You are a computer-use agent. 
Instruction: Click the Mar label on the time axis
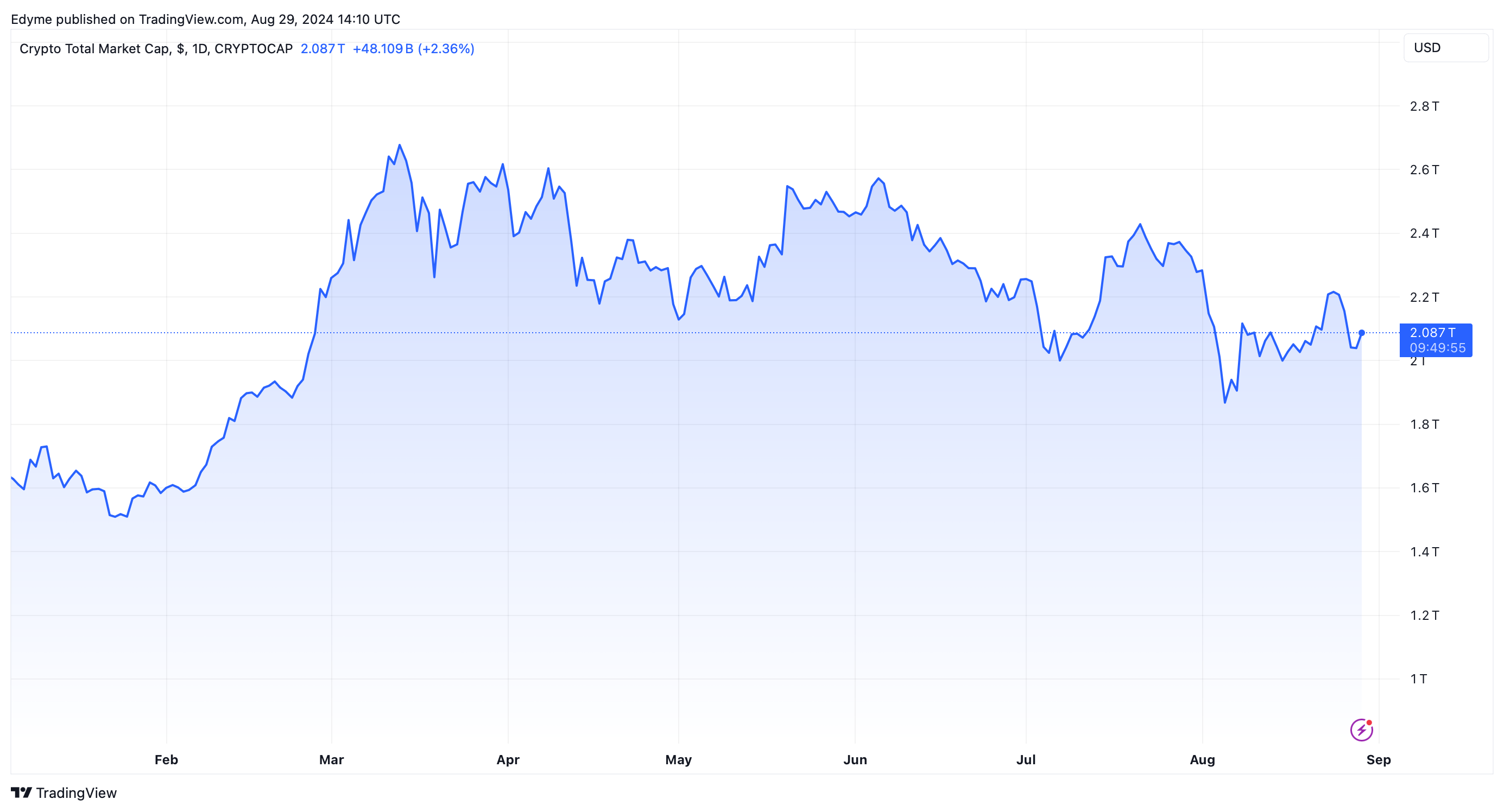pos(332,759)
